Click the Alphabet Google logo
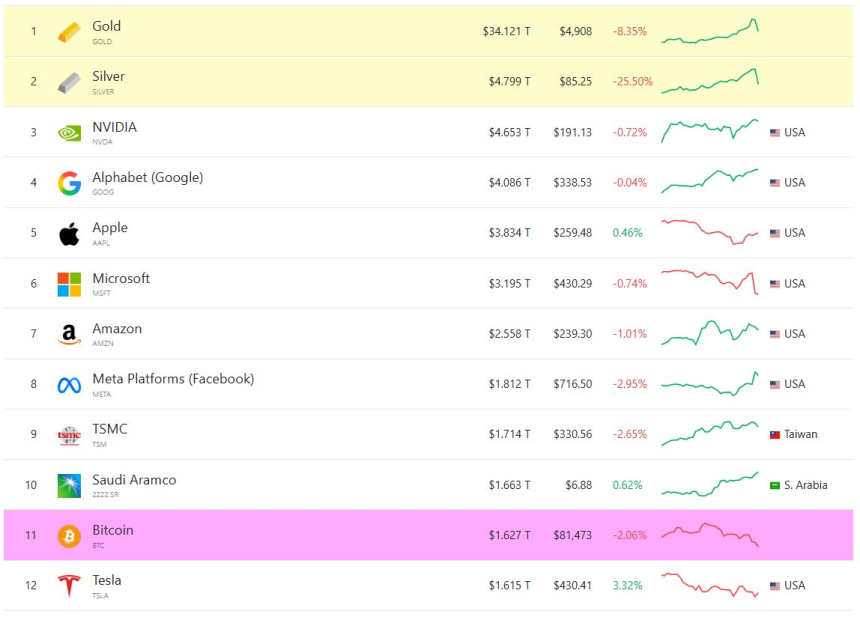Viewport: 860px width, 617px height. (69, 183)
